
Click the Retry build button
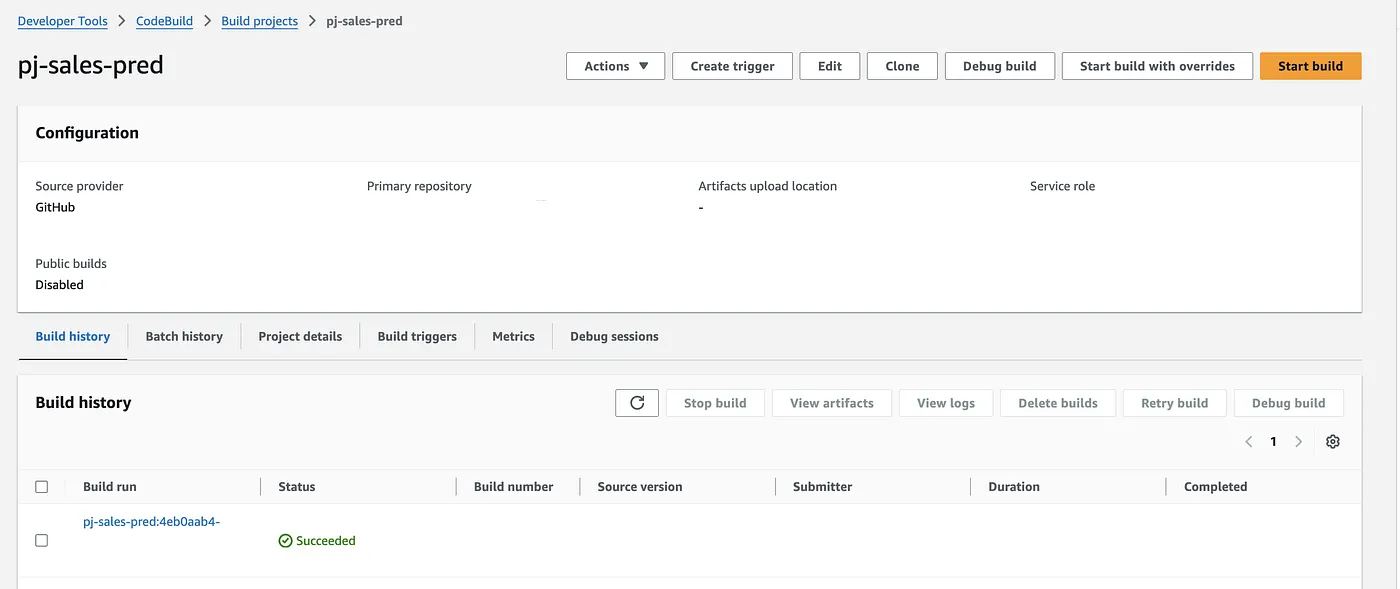click(1175, 403)
